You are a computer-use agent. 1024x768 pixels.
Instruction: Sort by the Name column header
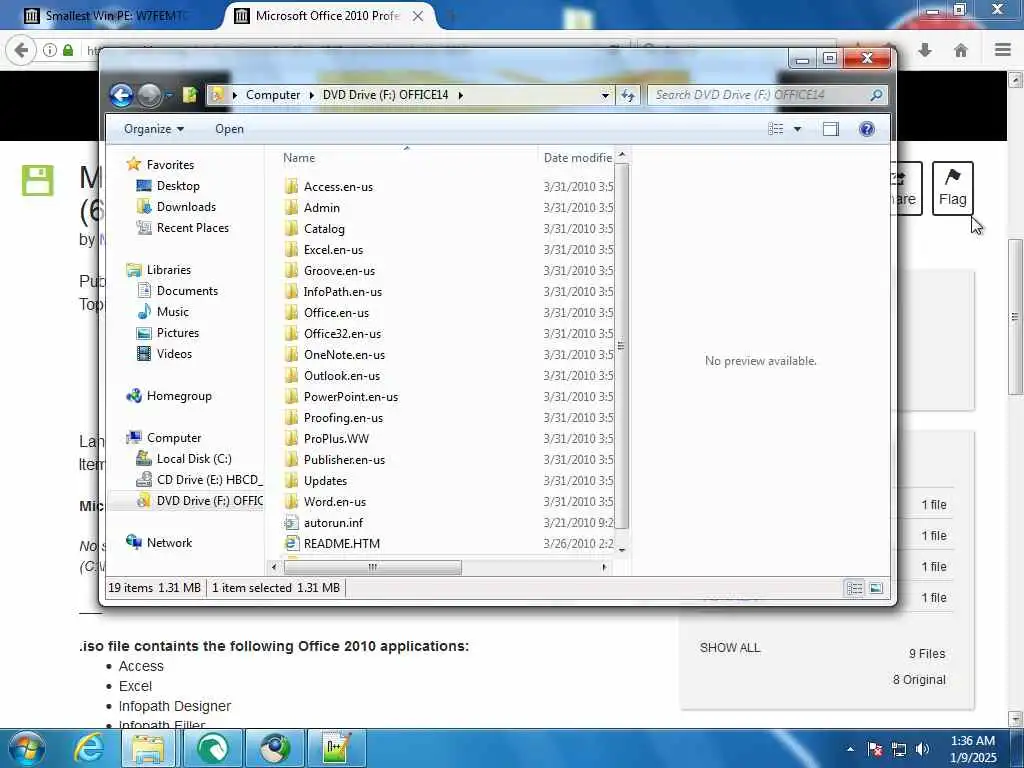click(x=299, y=158)
